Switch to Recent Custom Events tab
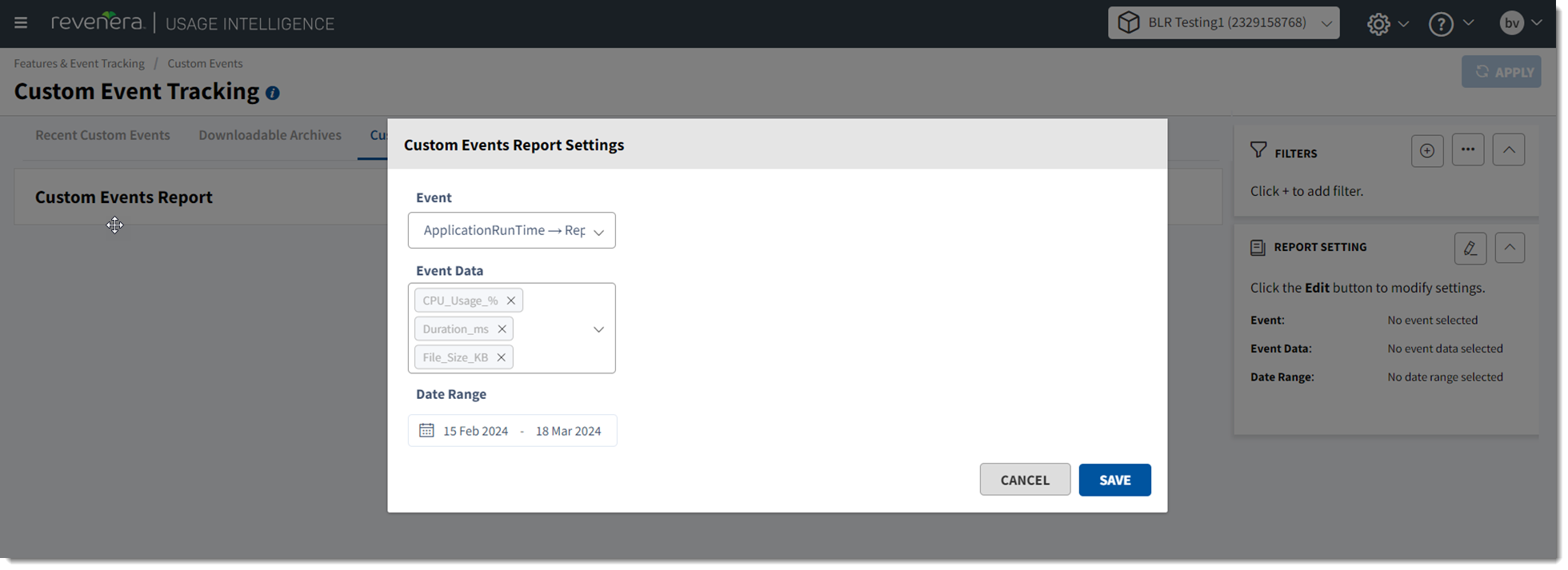This screenshot has width=1568, height=570. pos(102,135)
